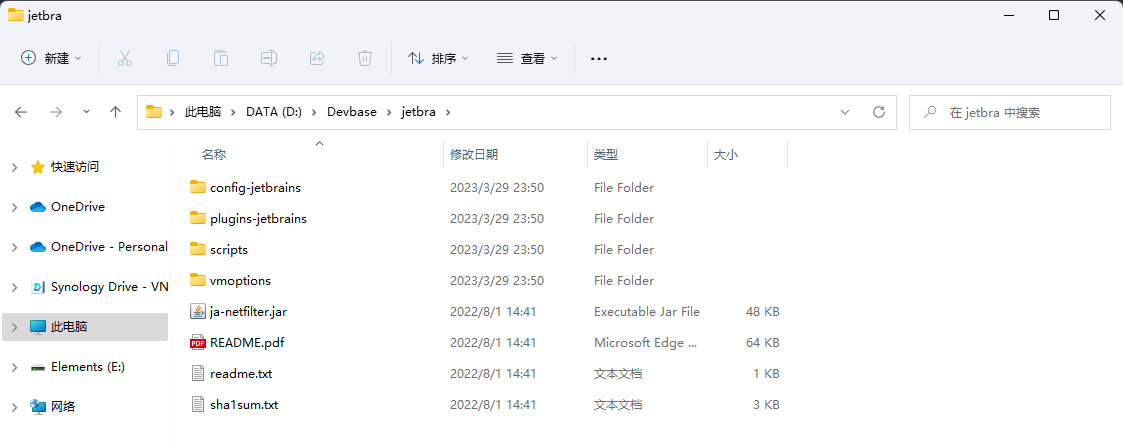Select the plugins-jetbrains folder name
Screen dimensions: 1123x448
tap(259, 218)
